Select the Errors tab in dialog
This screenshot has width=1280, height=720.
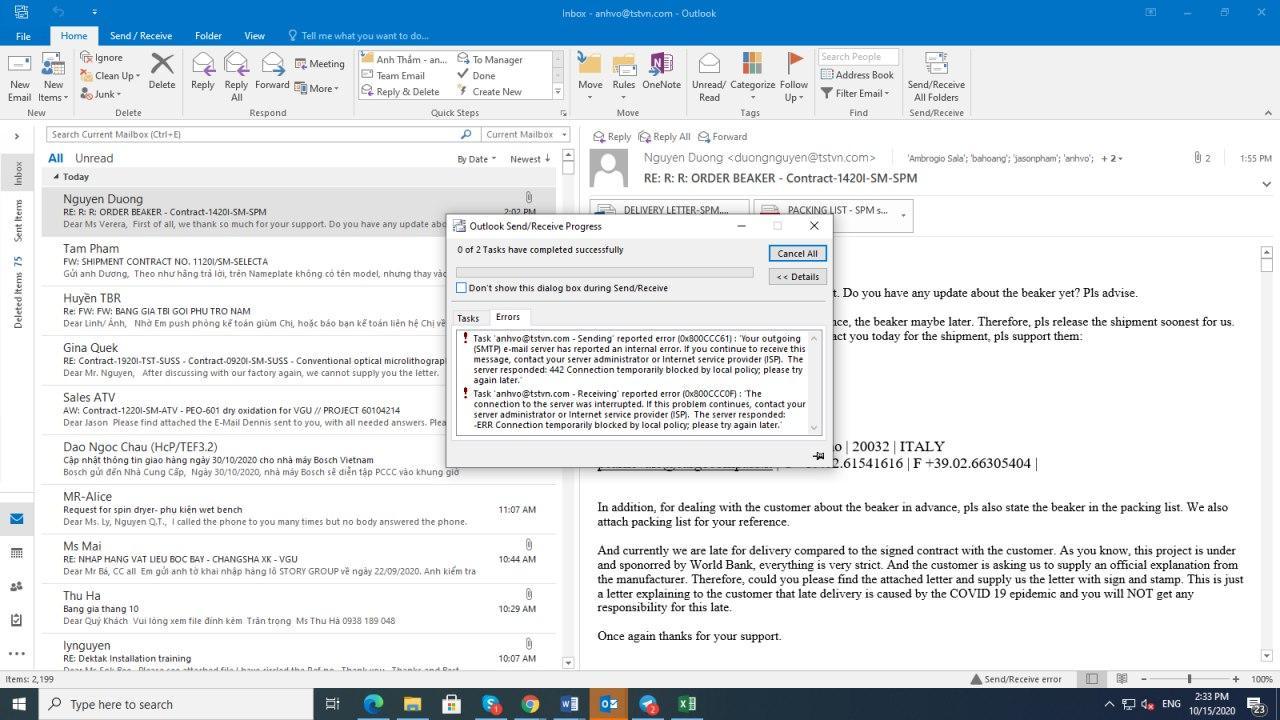pyautogui.click(x=507, y=317)
